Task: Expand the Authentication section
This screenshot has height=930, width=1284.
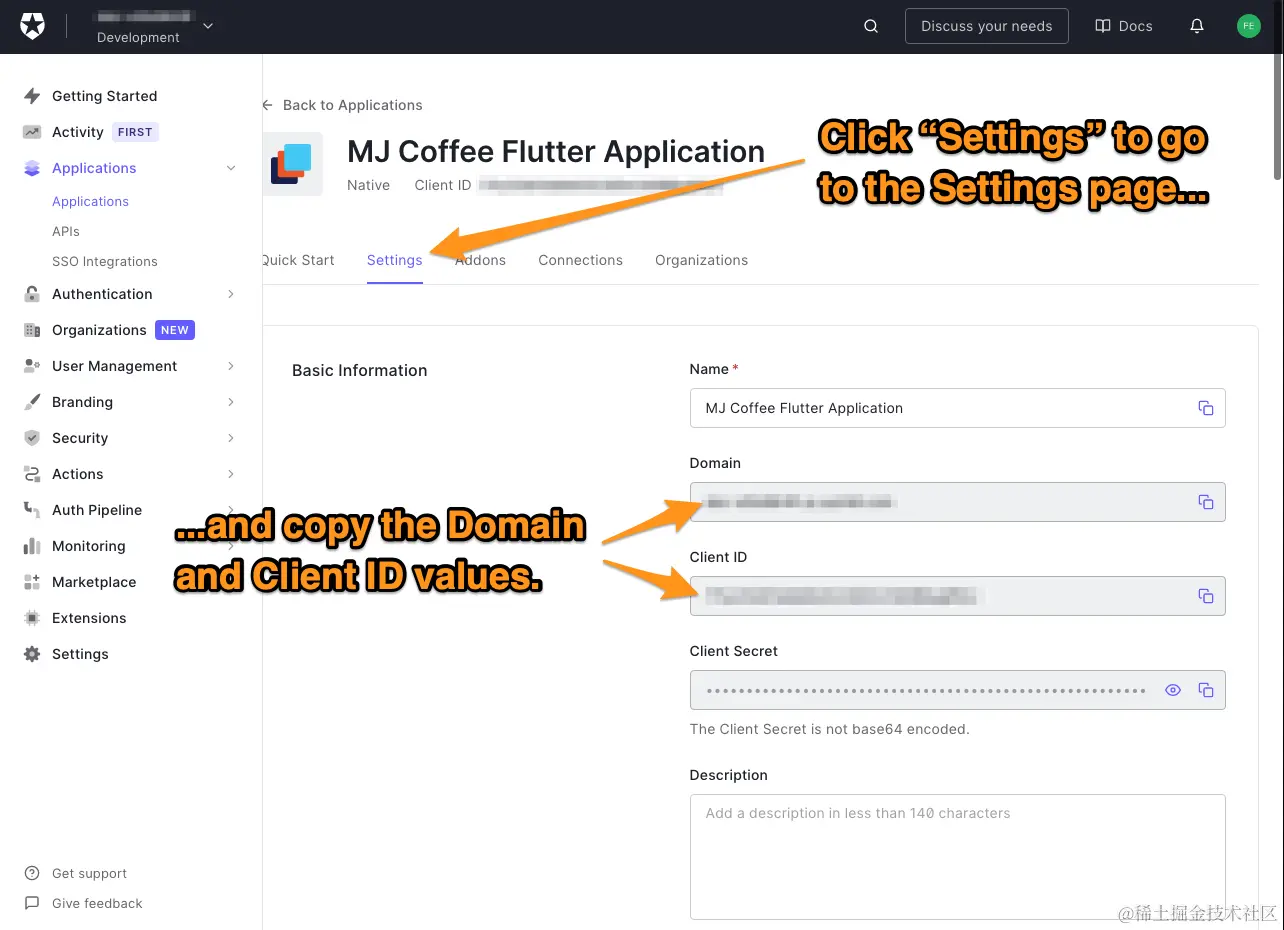Action: click(100, 294)
